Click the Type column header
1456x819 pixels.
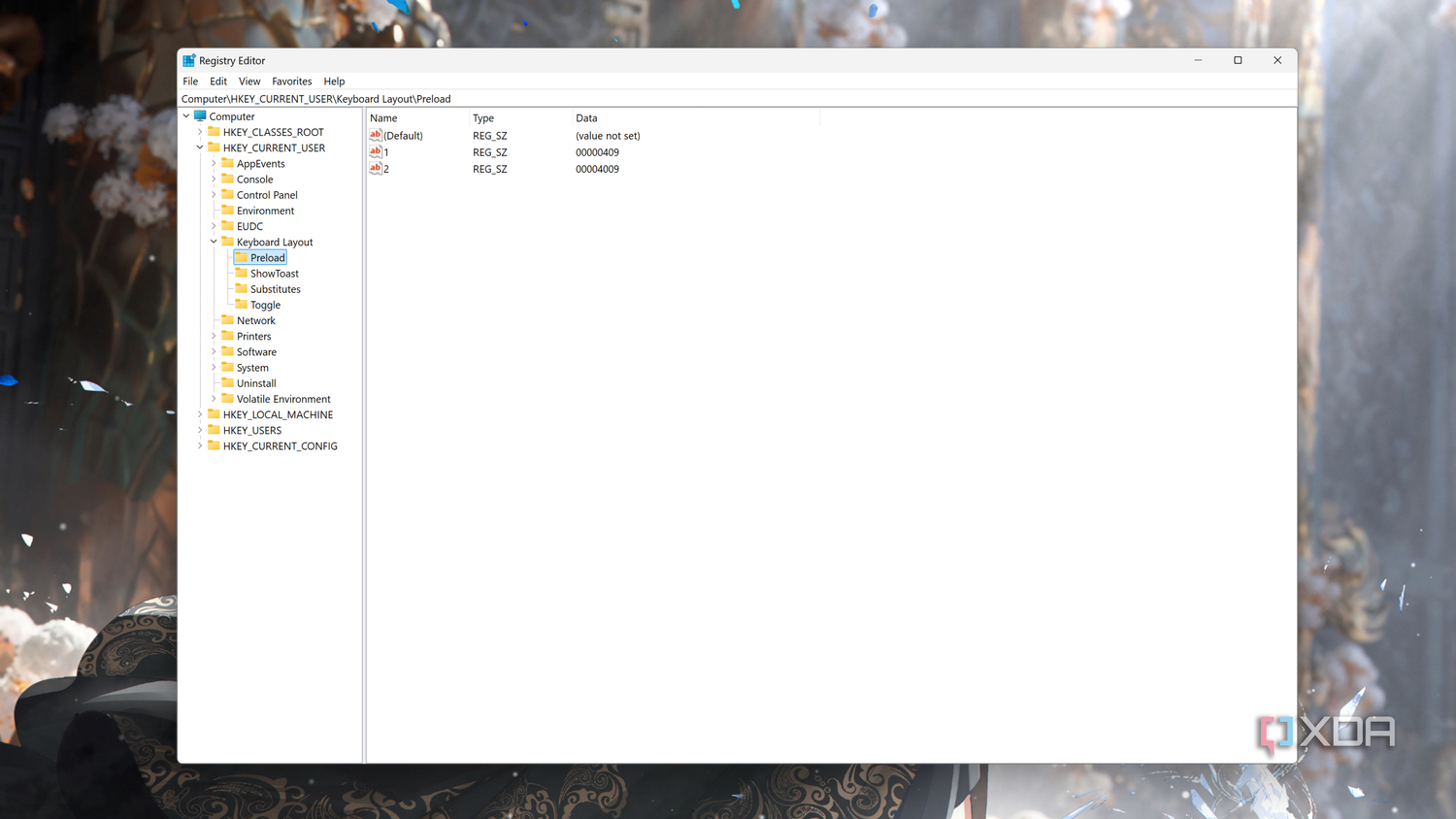(520, 117)
